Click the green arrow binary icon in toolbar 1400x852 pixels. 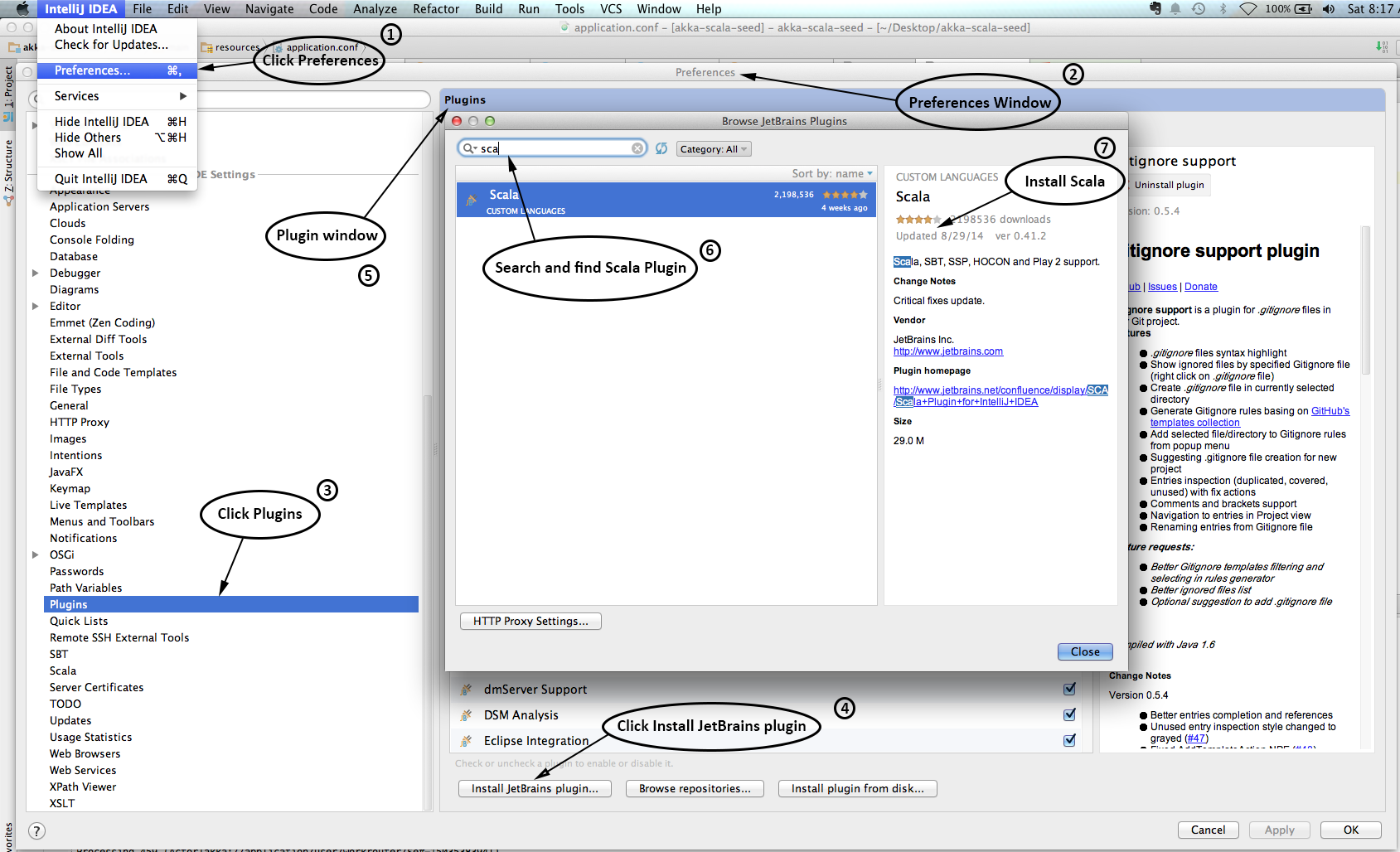(1382, 46)
